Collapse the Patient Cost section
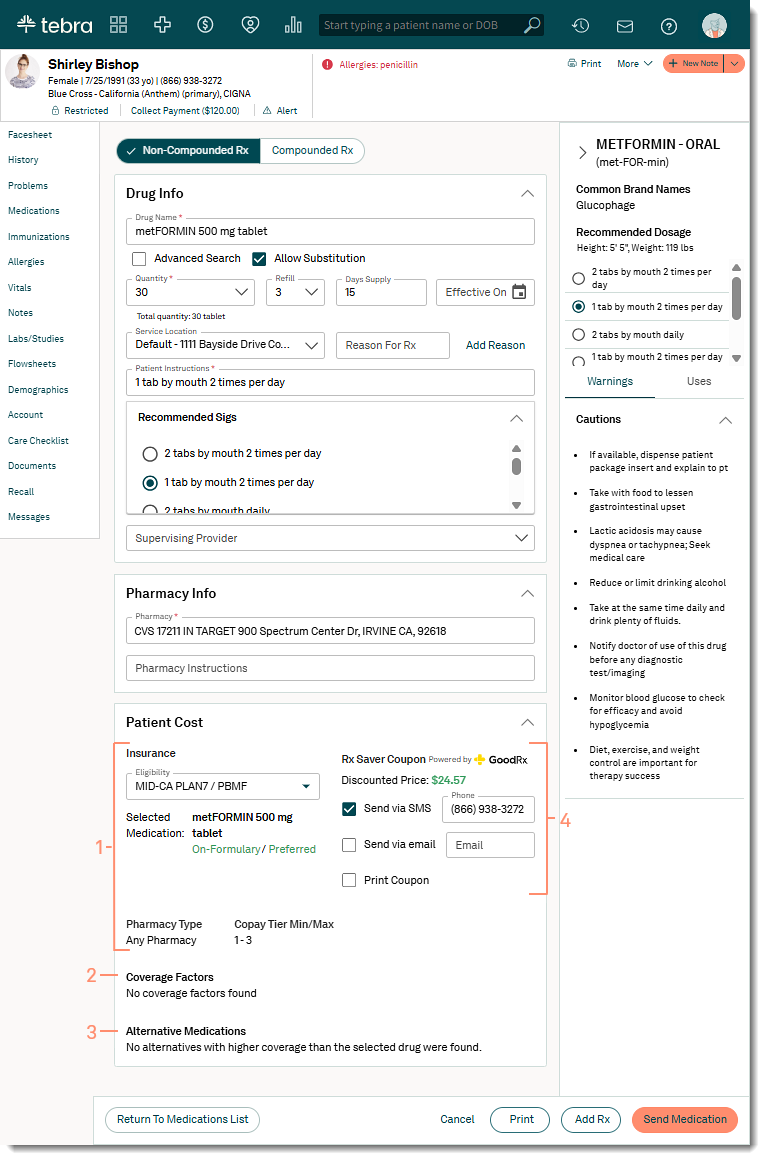Image resolution: width=765 pixels, height=1160 pixels. 527,723
